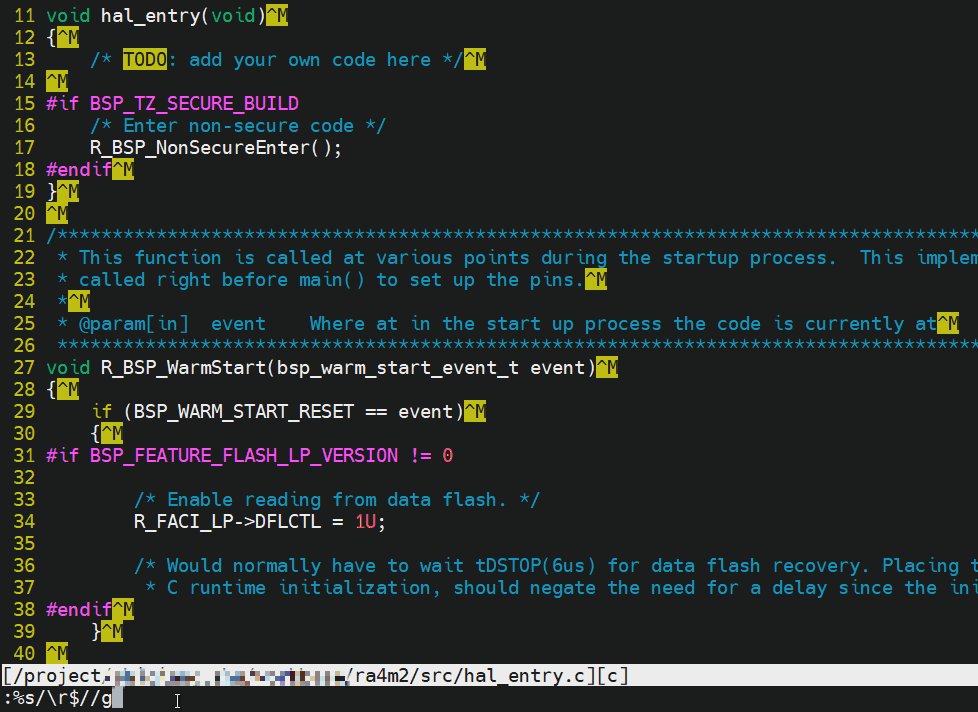Image resolution: width=978 pixels, height=712 pixels.
Task: Click the closing brace on line 19
Action: coord(51,192)
